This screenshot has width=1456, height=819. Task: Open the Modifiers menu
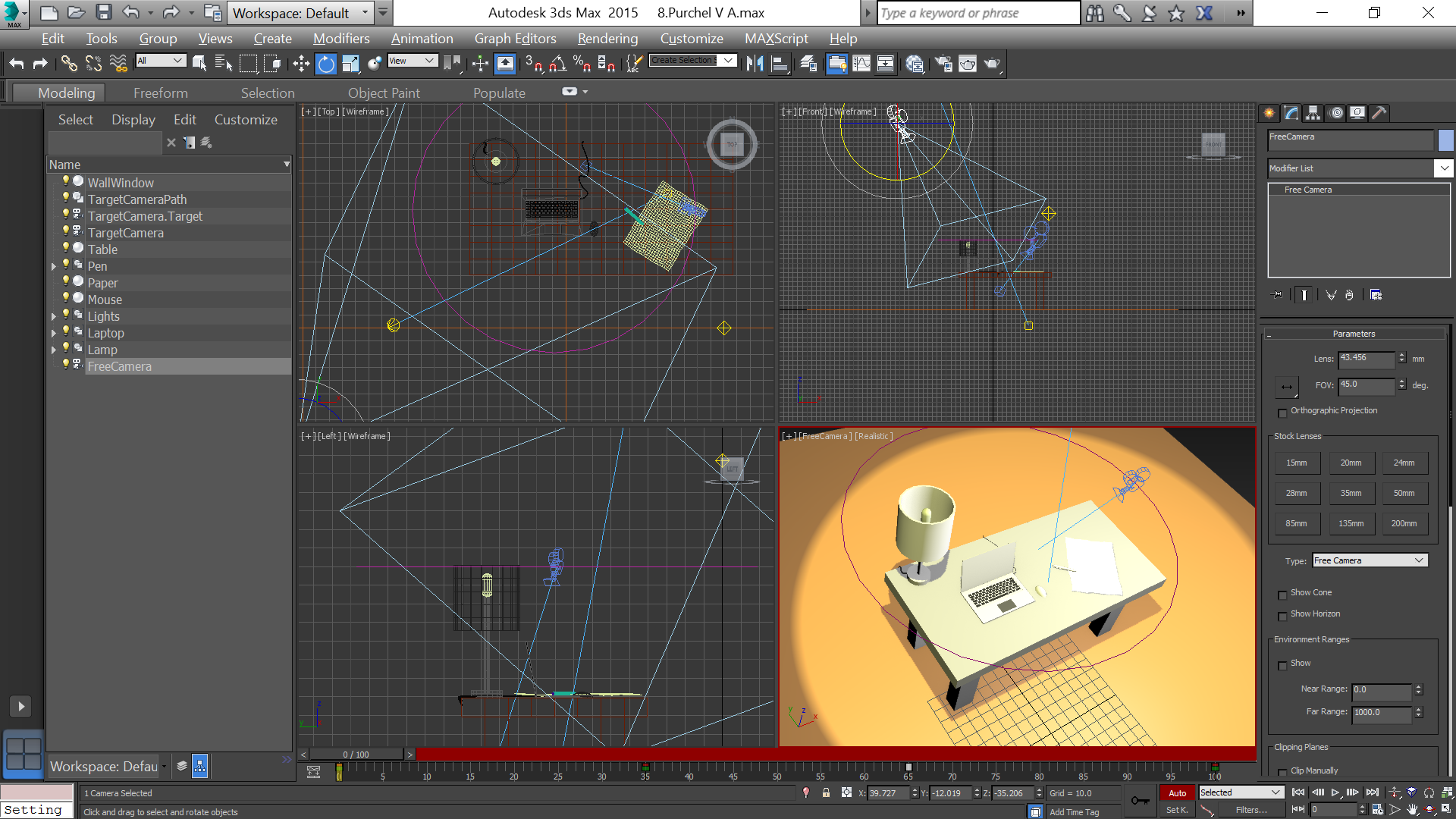(341, 39)
